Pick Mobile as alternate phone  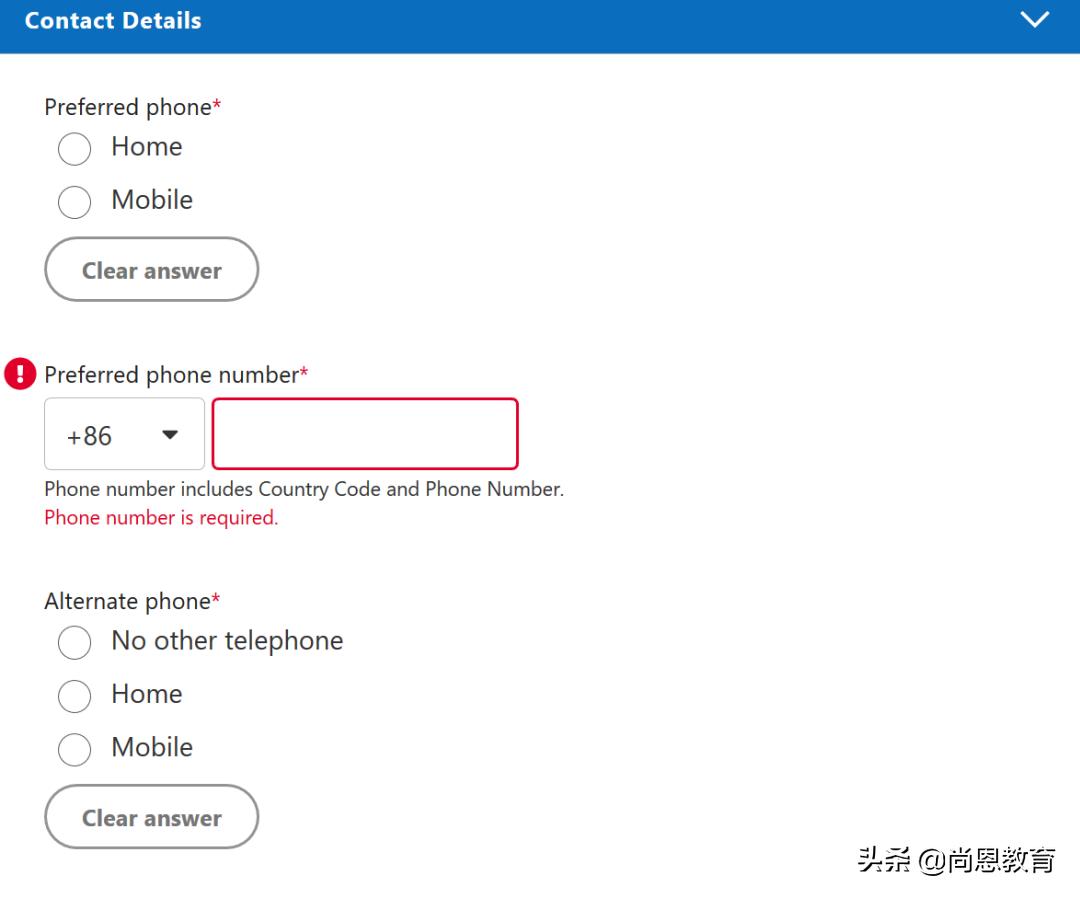click(x=74, y=749)
